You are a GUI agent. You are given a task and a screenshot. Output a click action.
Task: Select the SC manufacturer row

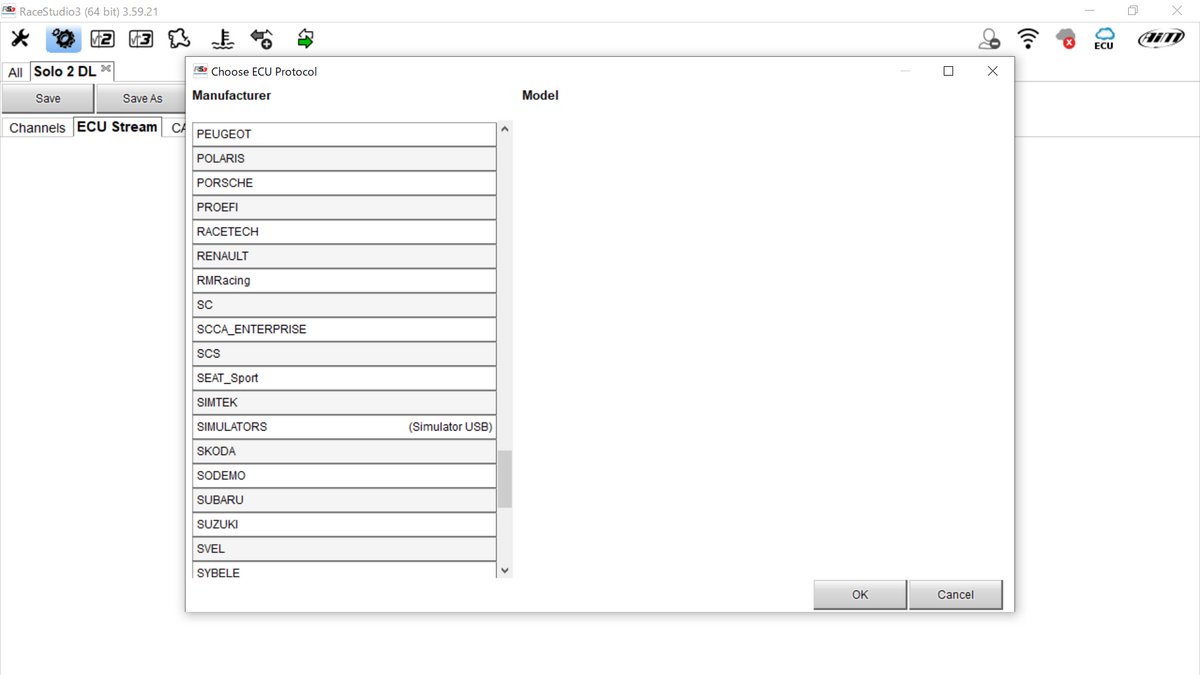[x=344, y=305]
